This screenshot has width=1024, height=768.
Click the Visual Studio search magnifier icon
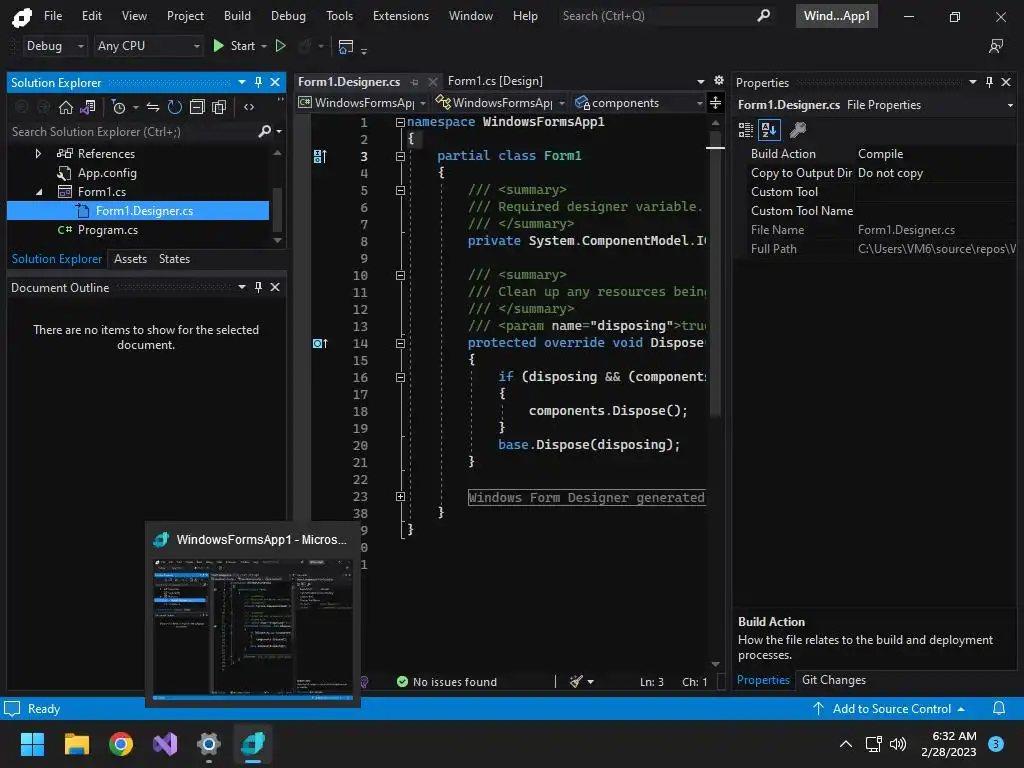click(x=763, y=16)
